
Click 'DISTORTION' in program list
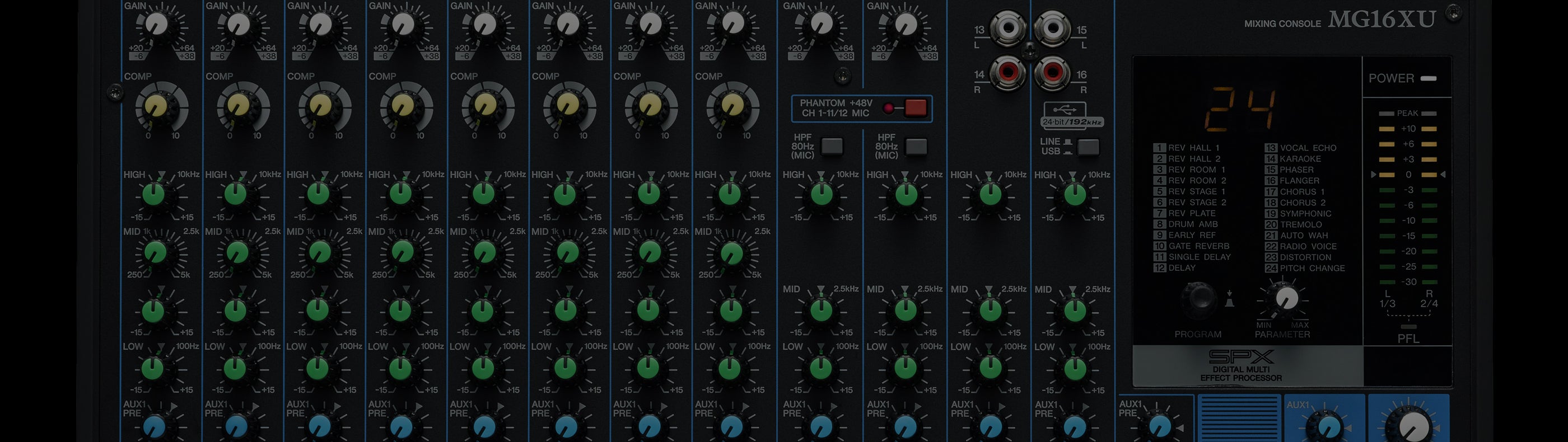[x=1305, y=257]
